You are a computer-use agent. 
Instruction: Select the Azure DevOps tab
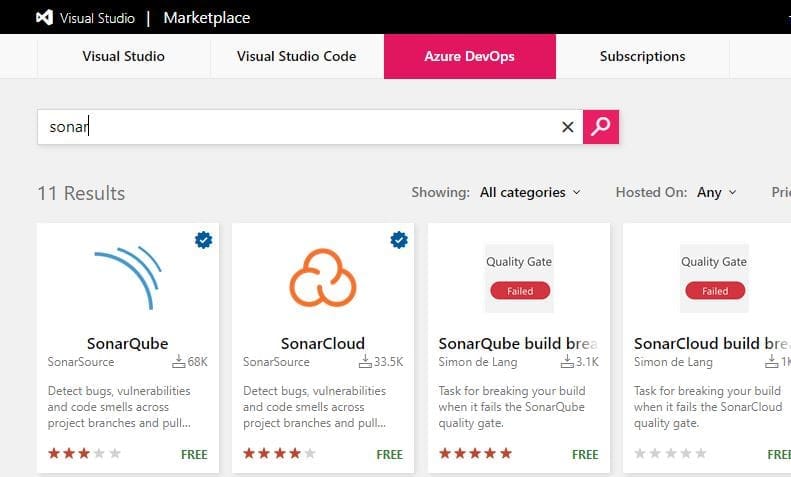coord(469,56)
